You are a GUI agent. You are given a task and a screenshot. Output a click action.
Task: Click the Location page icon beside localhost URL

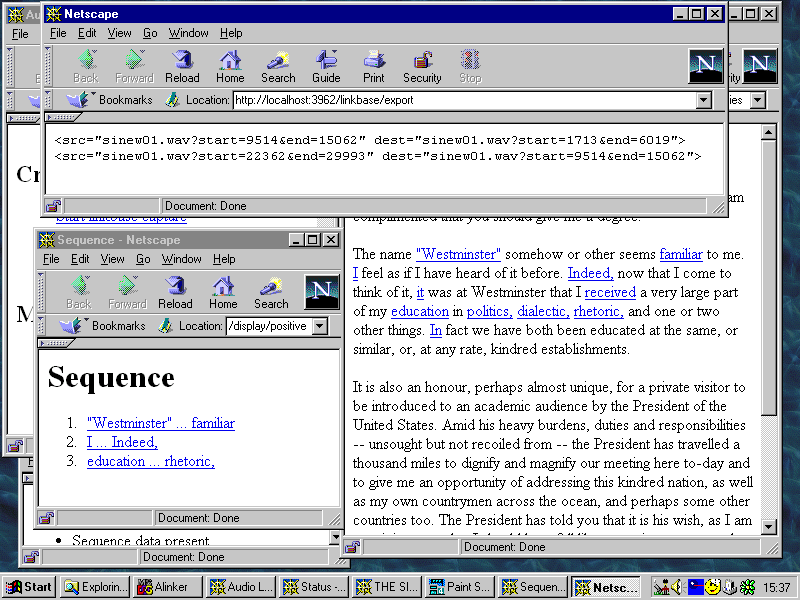tap(172, 99)
